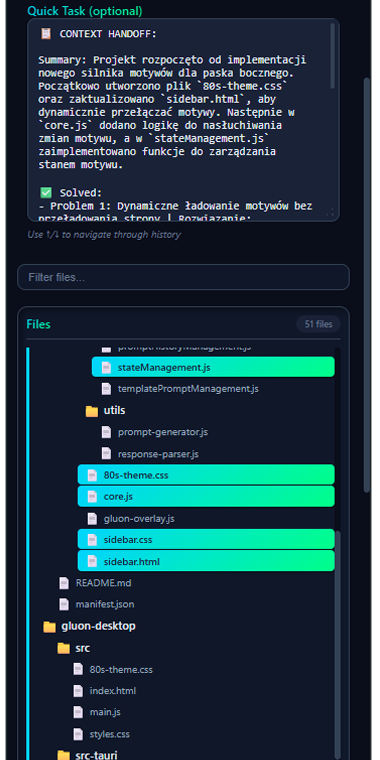Deselect the highlighted sidebar.css file
Screen dimensions: 380x760
206,540
